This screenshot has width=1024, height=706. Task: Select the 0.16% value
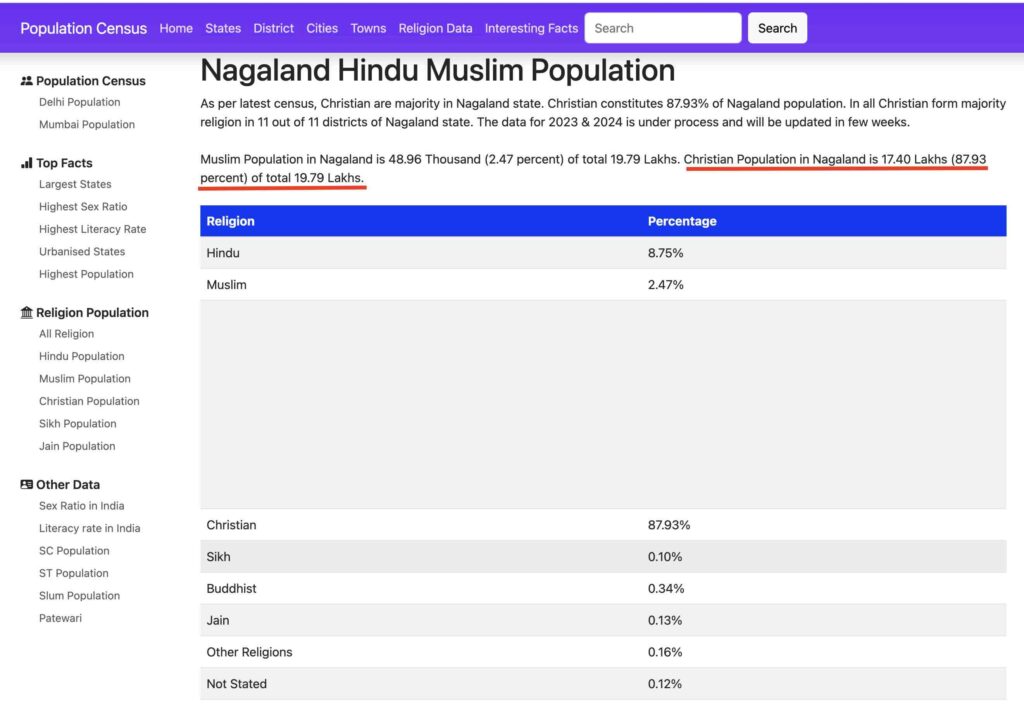[665, 652]
